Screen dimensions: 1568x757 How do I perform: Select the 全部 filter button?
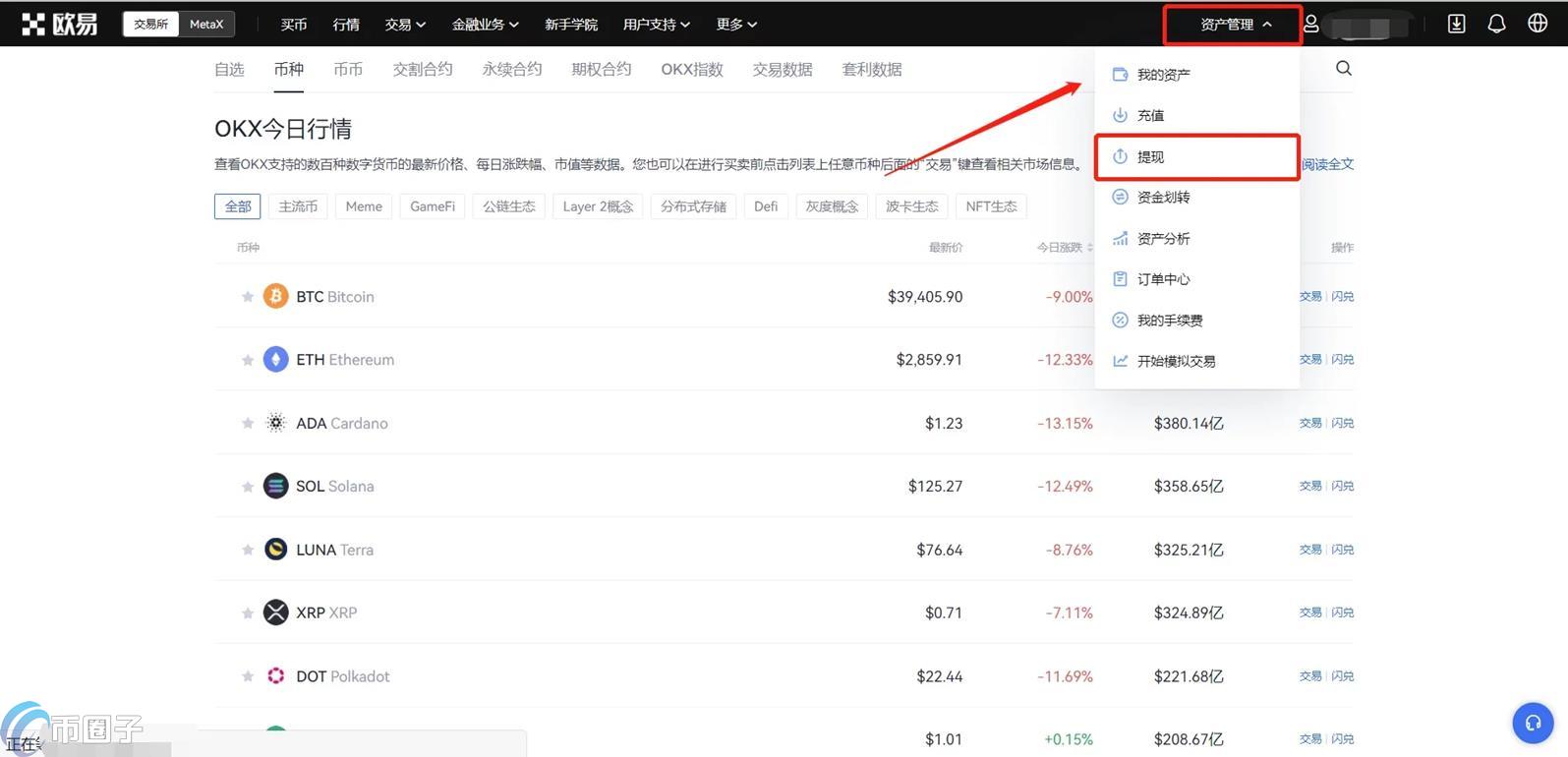(238, 206)
